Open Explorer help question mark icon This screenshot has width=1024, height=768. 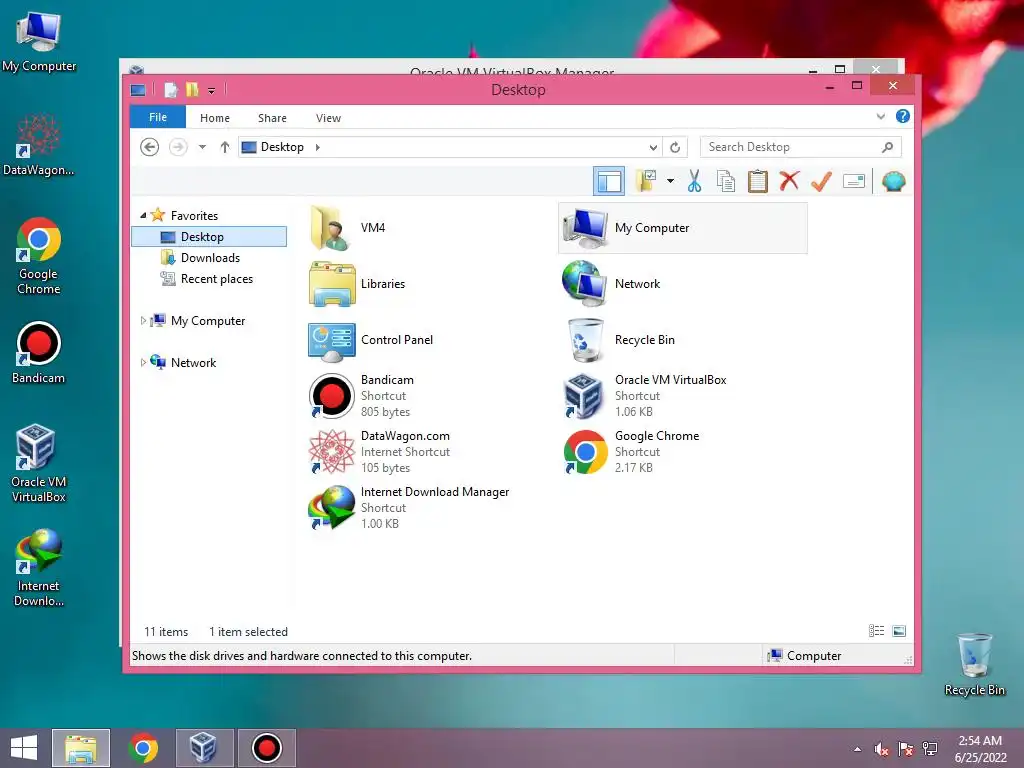903,116
